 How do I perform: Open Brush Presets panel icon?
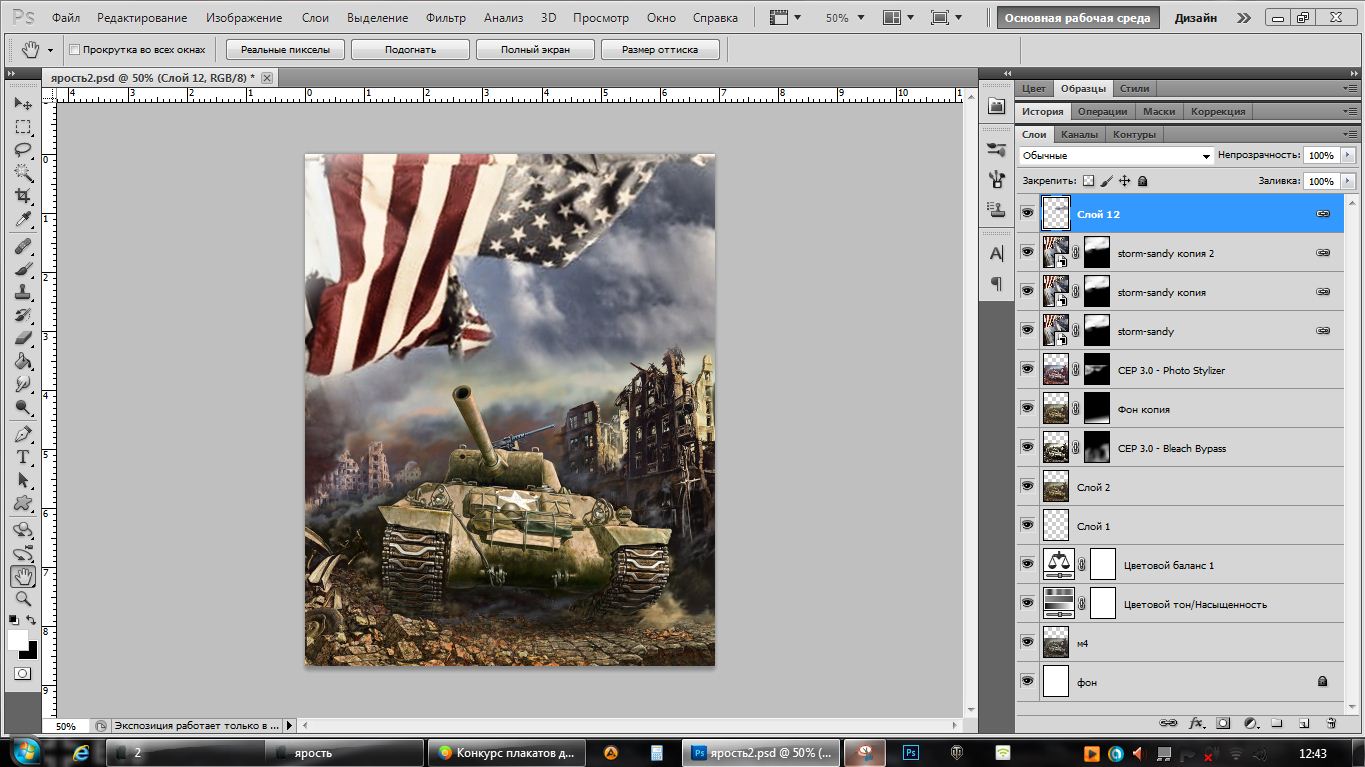[x=997, y=150]
